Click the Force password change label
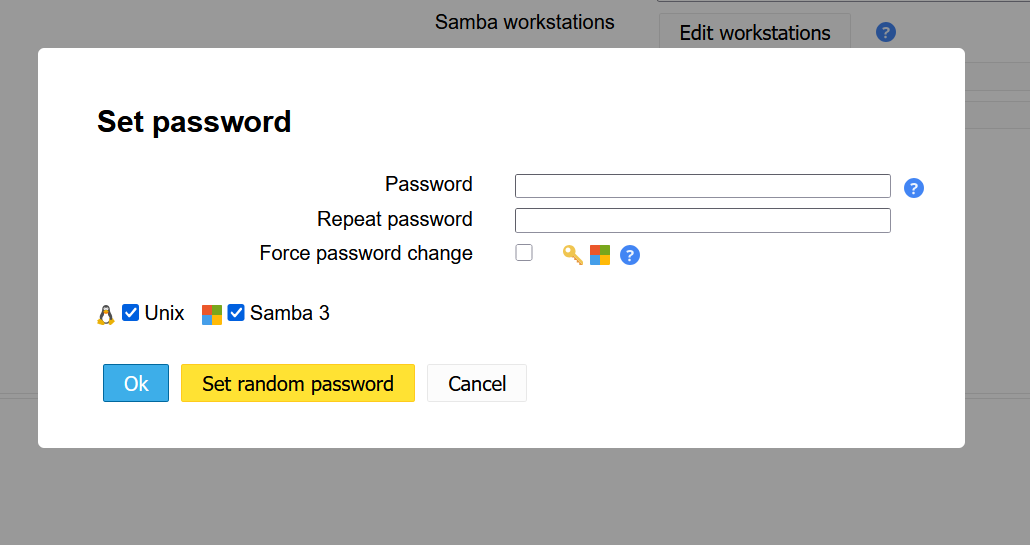1030x545 pixels. [366, 253]
